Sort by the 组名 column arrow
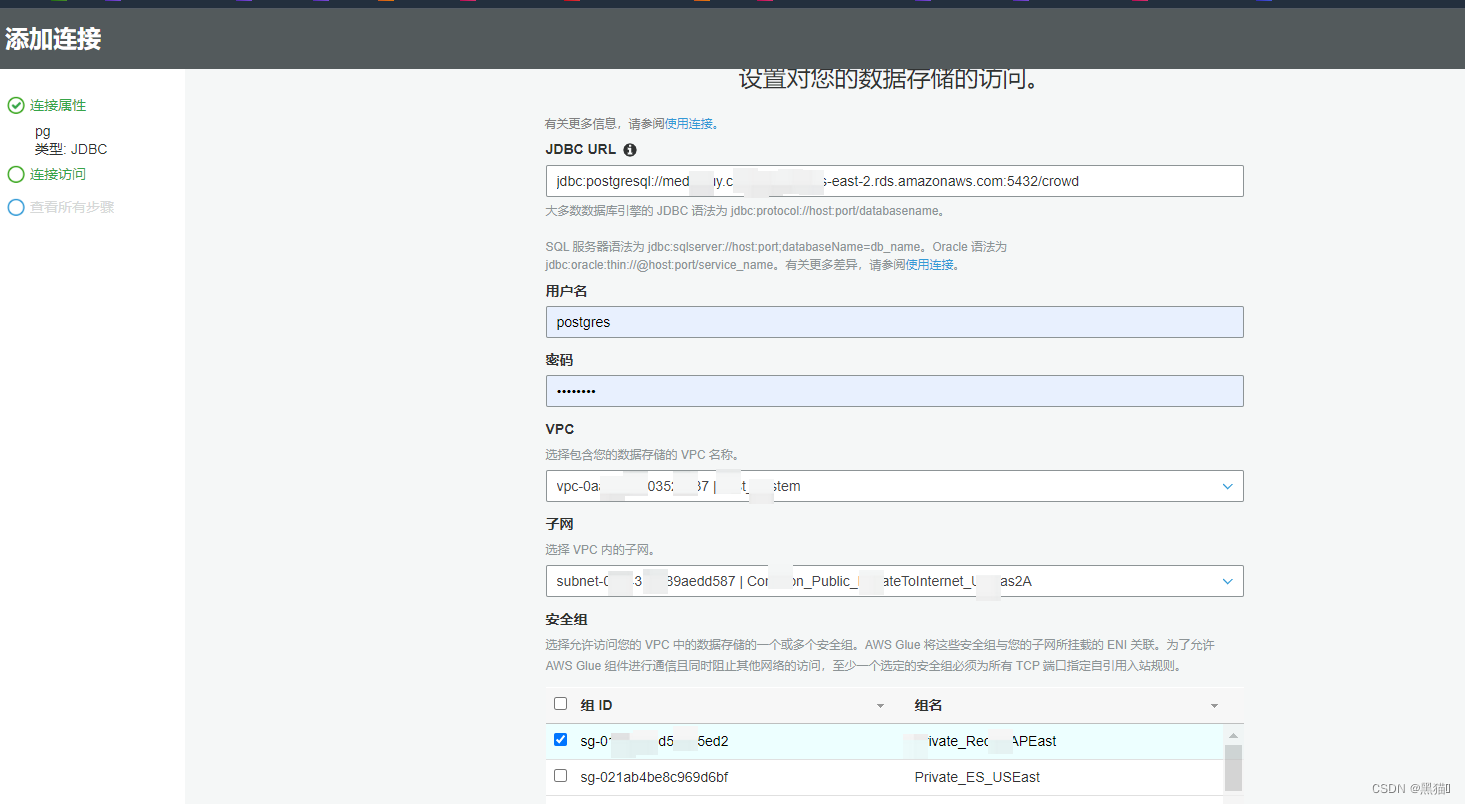This screenshot has width=1465, height=804. pos(1214,706)
